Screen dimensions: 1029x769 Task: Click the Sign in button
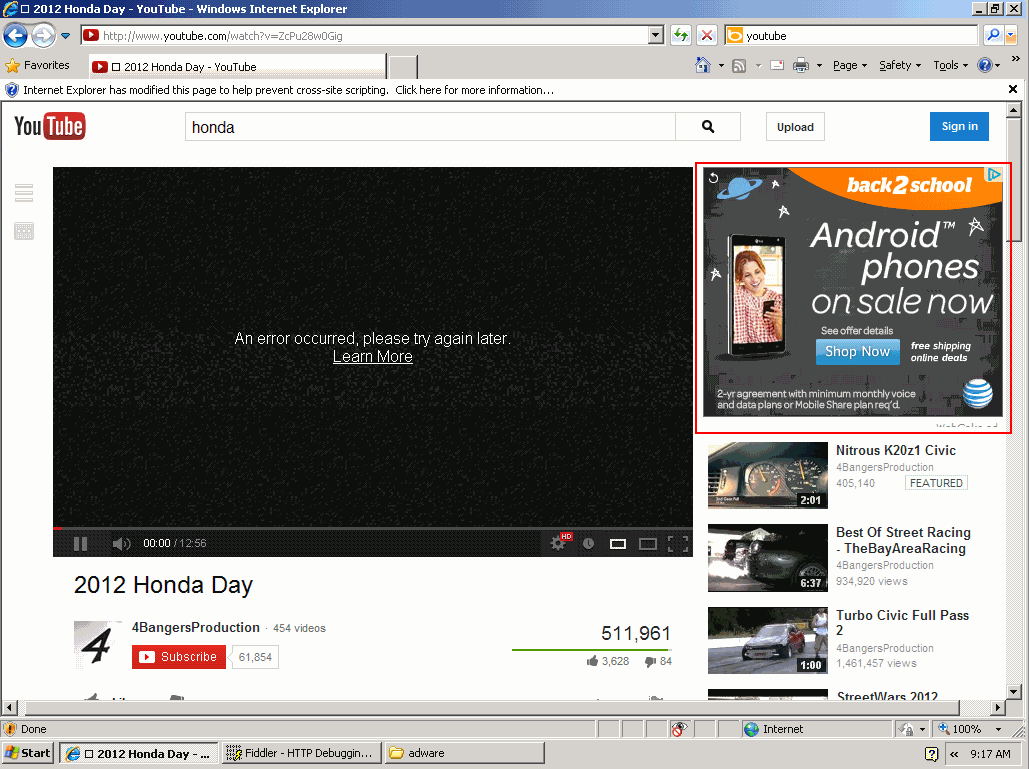(959, 127)
